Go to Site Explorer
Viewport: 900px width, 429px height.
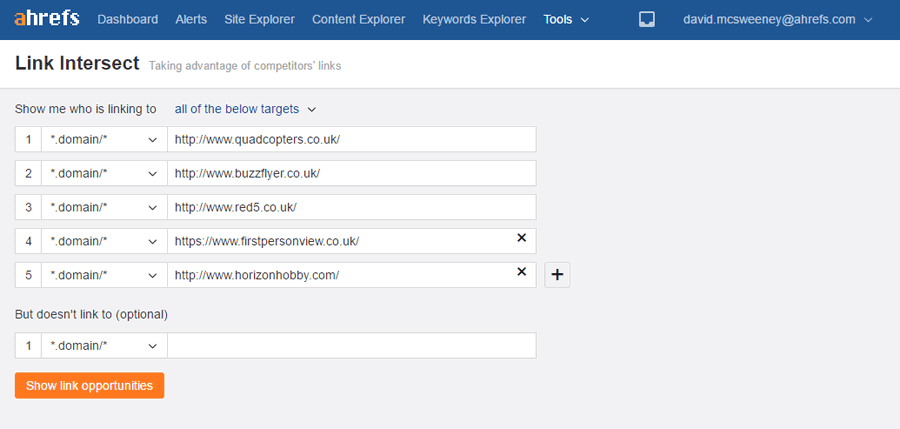click(259, 20)
